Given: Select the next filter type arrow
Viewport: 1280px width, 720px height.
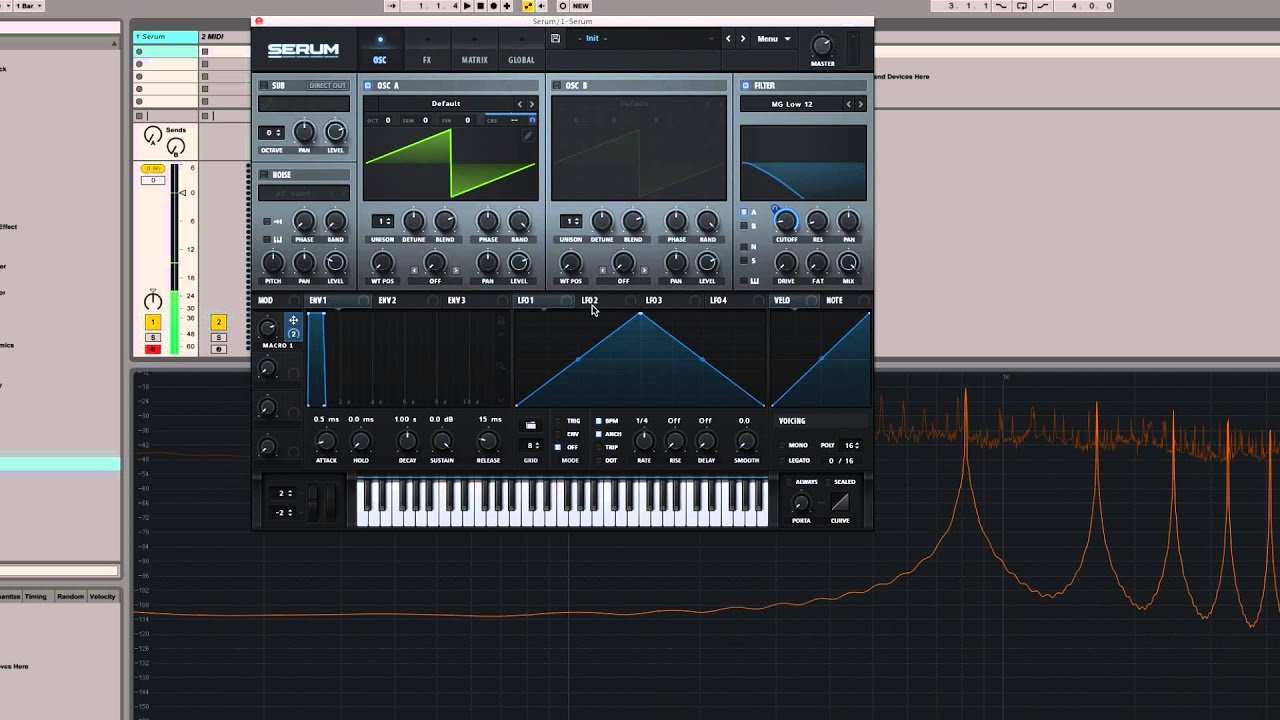Looking at the screenshot, I should click(x=860, y=104).
